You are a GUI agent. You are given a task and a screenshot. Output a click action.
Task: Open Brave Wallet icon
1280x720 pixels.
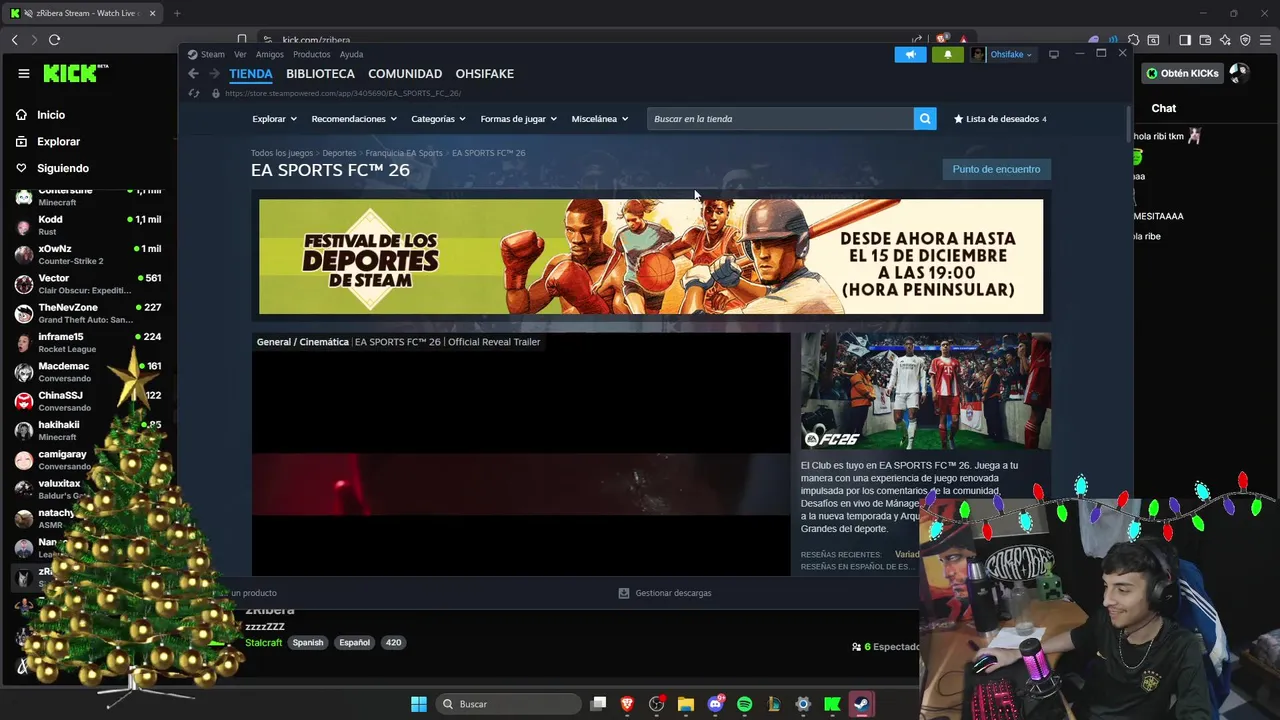tap(1205, 40)
